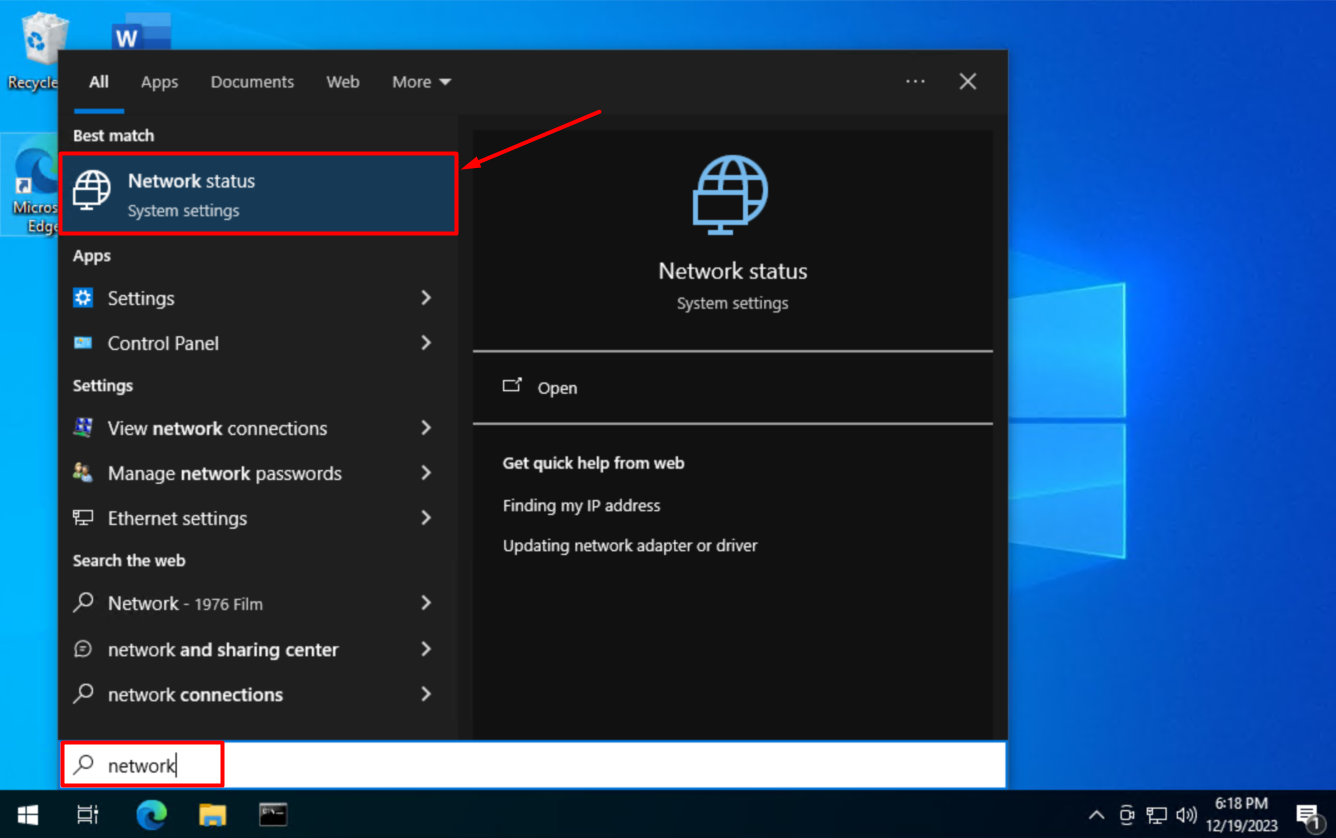The image size is (1336, 838).
Task: Switch to the Apps search tab
Action: (x=159, y=82)
